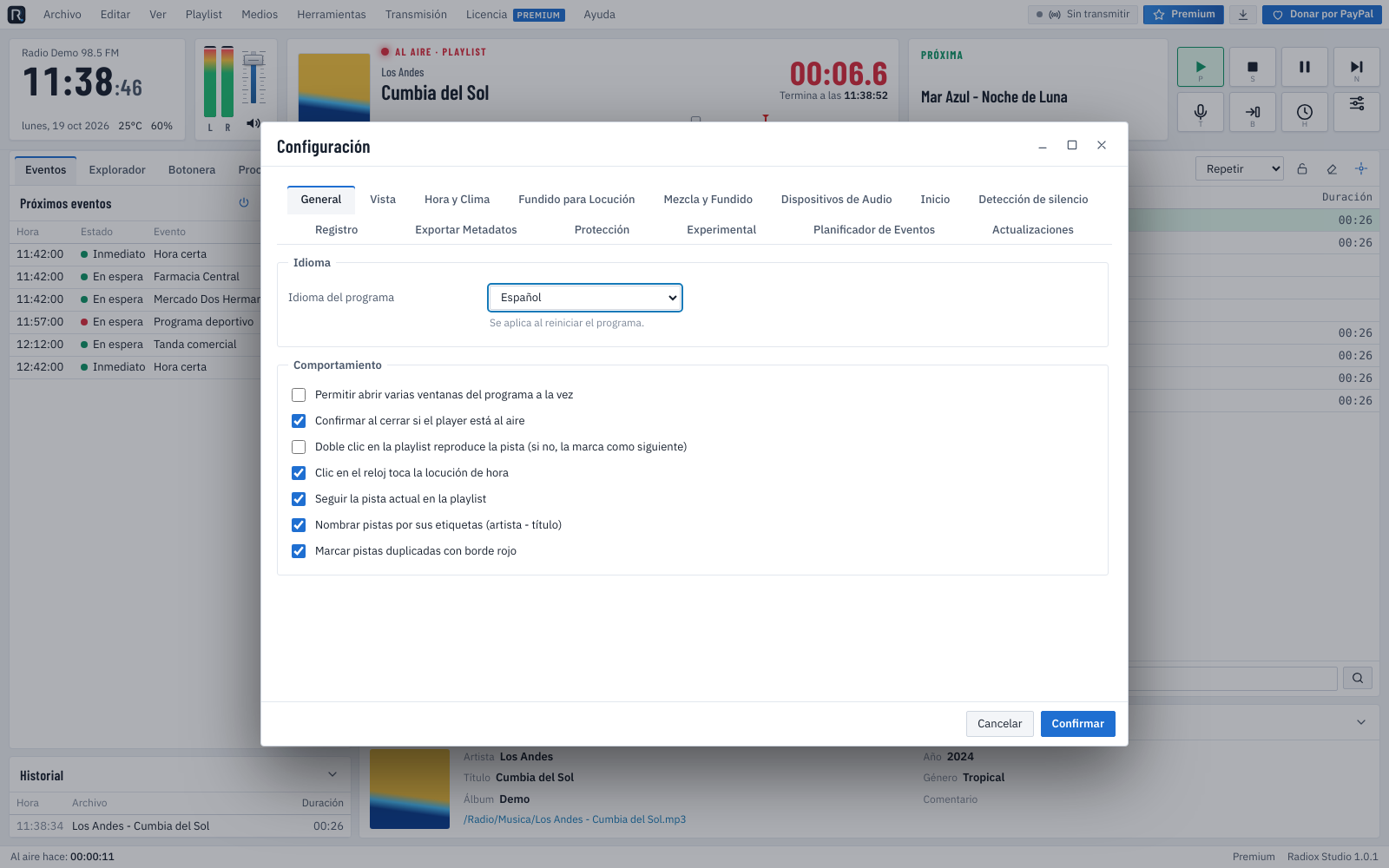Click the search input field
The image size is (1389, 868).
coord(1233,679)
